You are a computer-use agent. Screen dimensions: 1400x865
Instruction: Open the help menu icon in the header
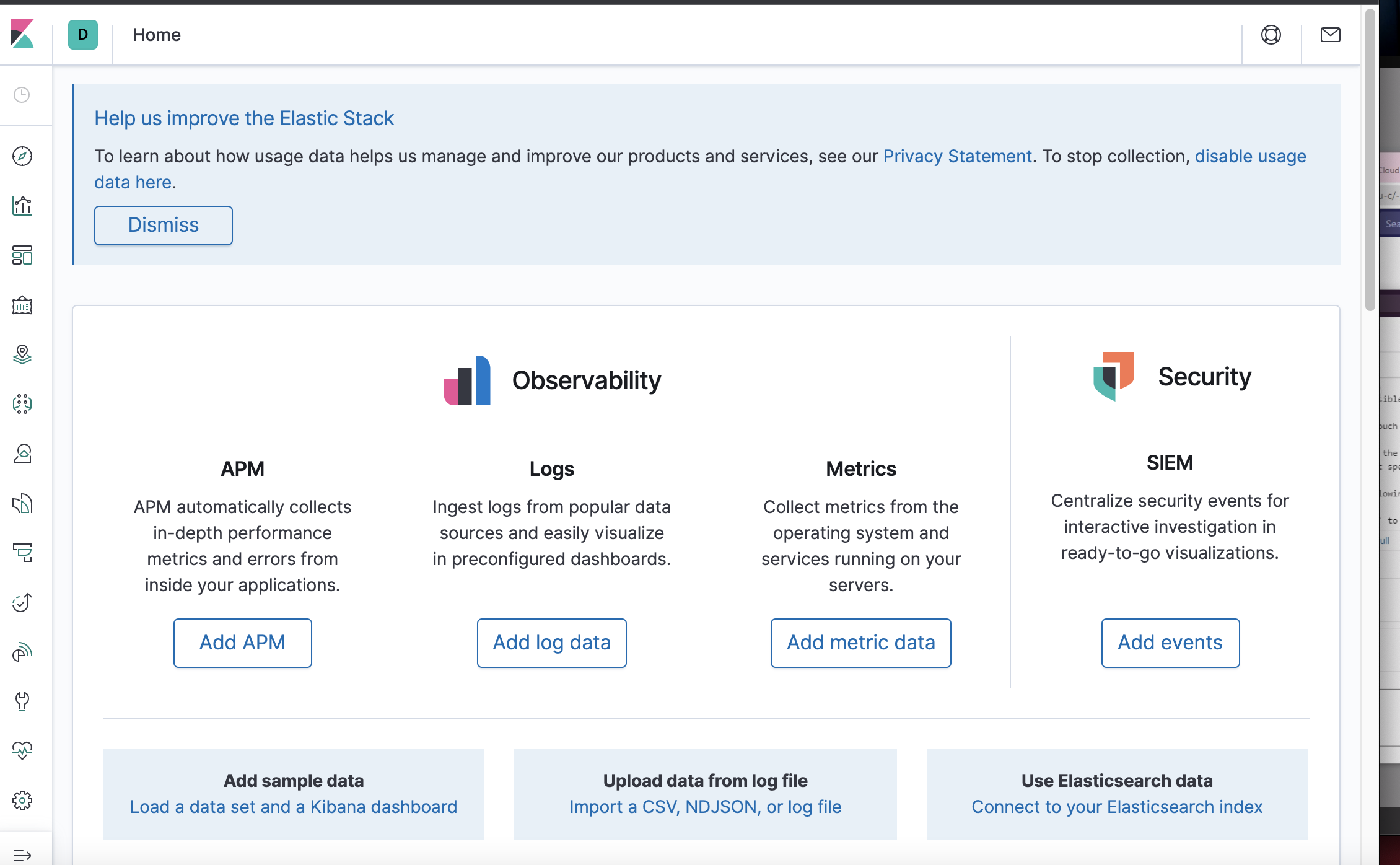[x=1272, y=35]
